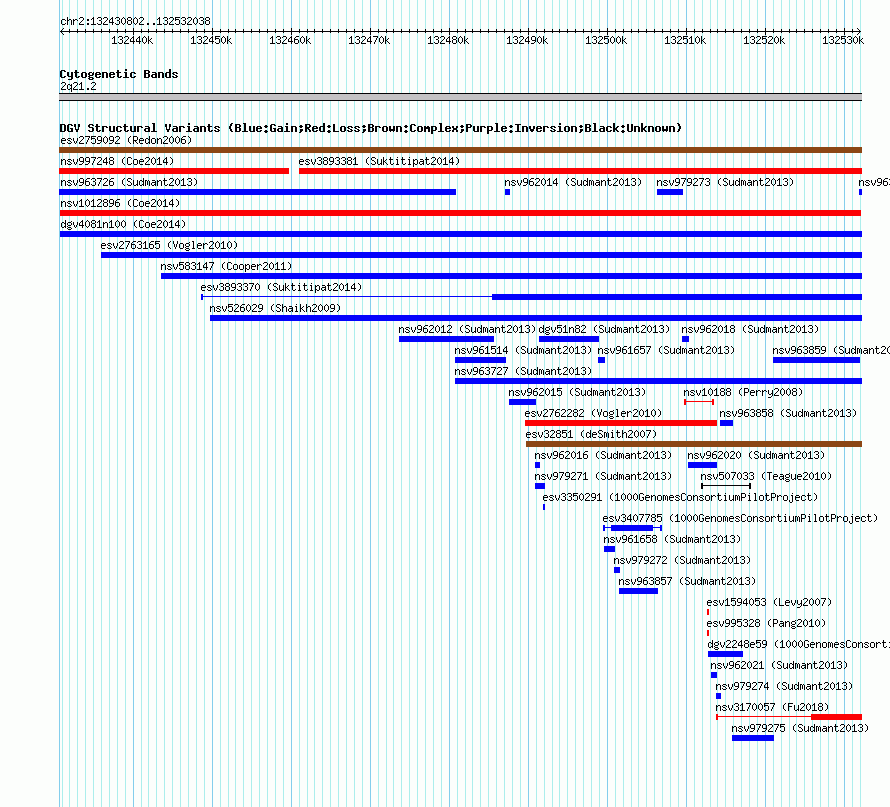Viewport: 890px width, 807px height.
Task: Open nsv963858 (Sudmant2013) variant
Action: pos(788,413)
